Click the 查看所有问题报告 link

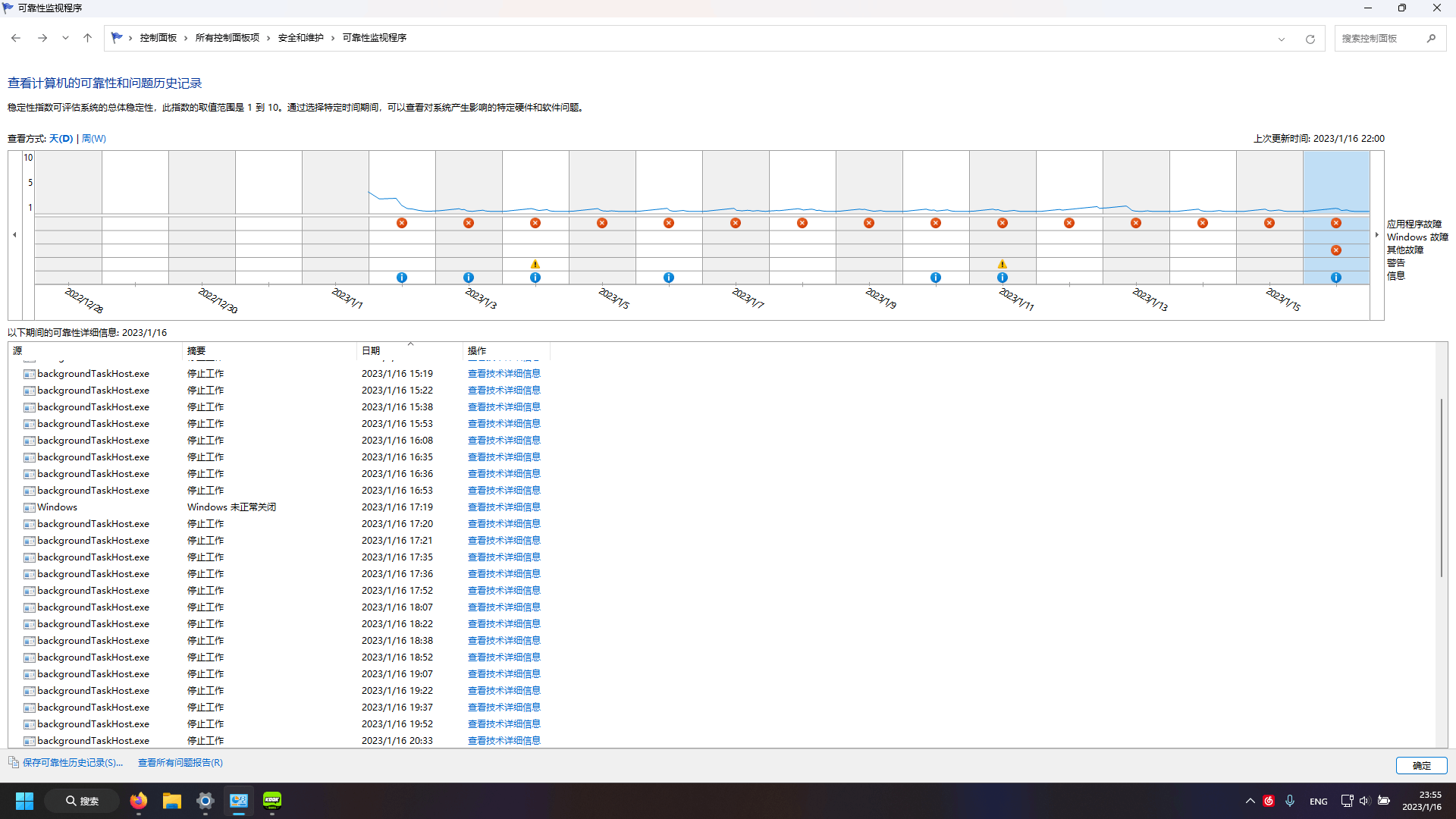(x=180, y=763)
